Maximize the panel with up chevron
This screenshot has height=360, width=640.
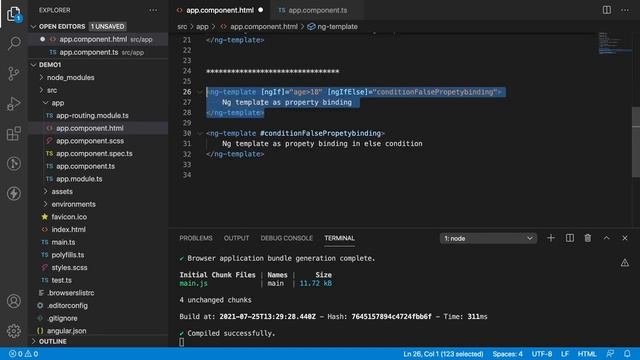point(607,238)
